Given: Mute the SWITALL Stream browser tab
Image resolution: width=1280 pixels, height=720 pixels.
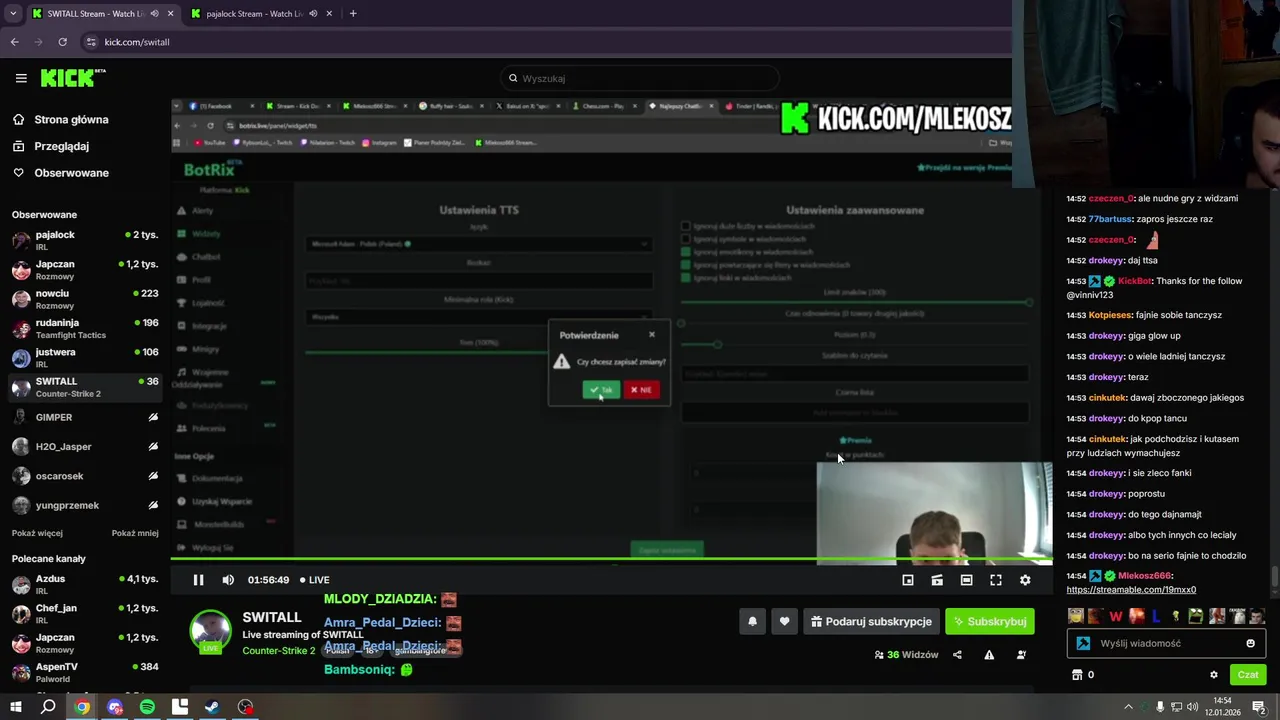Looking at the screenshot, I should tap(154, 14).
